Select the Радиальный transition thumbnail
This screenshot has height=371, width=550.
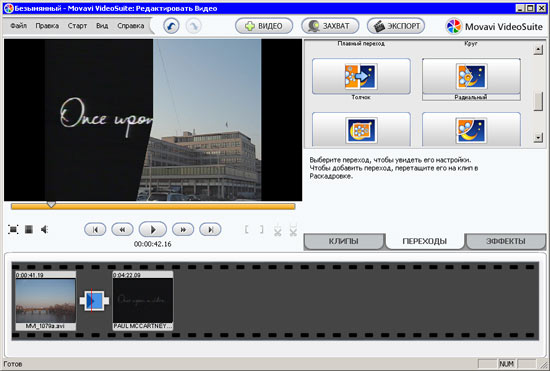point(471,76)
